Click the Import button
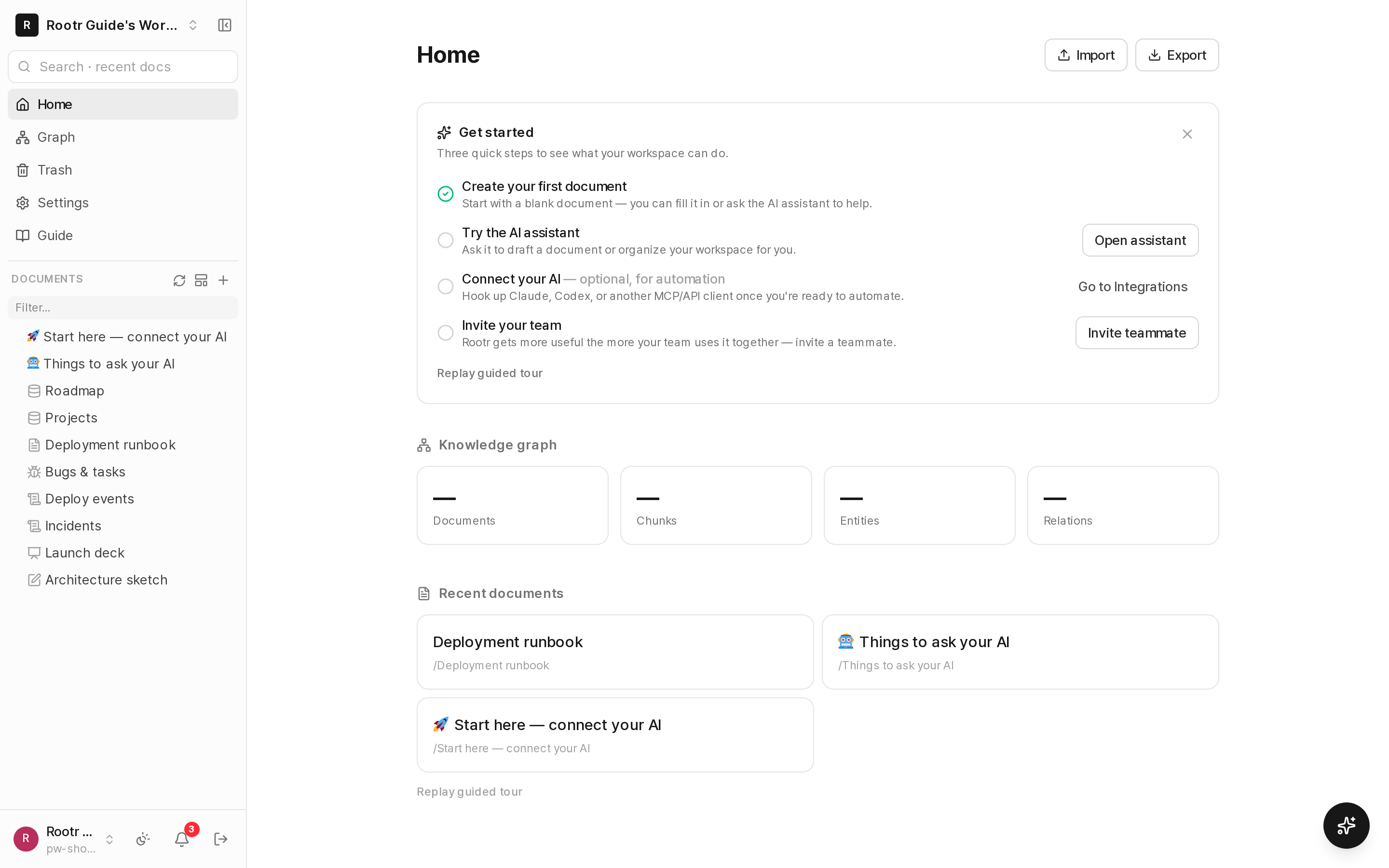1389x868 pixels. (x=1085, y=55)
